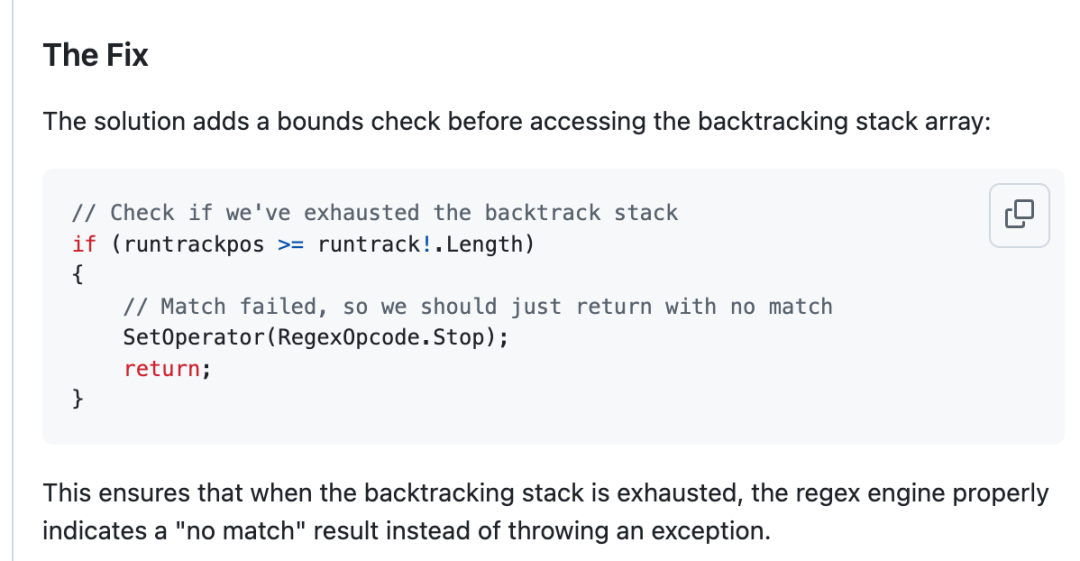Click the red "return" keyword
This screenshot has height=561, width=1080.
[x=162, y=369]
